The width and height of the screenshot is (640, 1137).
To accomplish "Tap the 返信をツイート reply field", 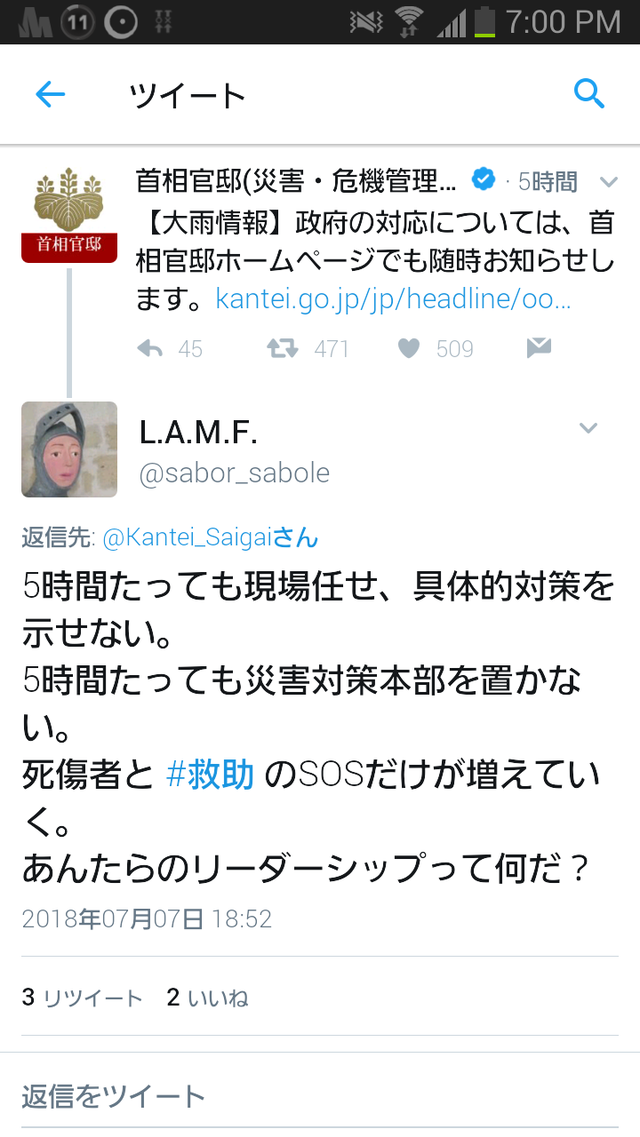I will click(x=320, y=1096).
